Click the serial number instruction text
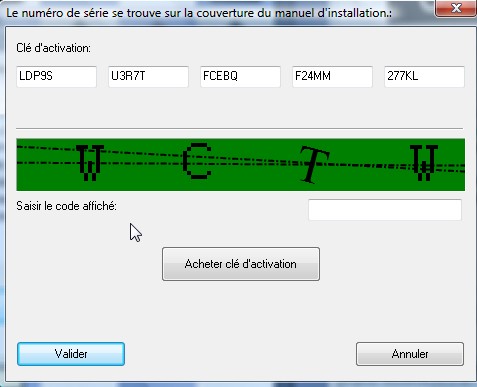This screenshot has width=477, height=387. point(199,13)
